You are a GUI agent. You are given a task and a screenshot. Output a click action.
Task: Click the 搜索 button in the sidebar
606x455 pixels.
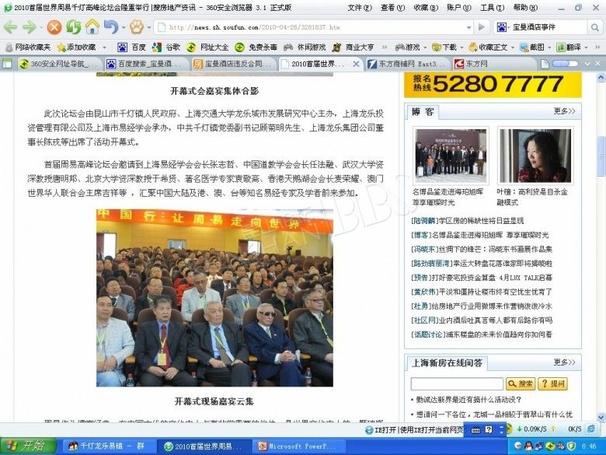(x=519, y=383)
